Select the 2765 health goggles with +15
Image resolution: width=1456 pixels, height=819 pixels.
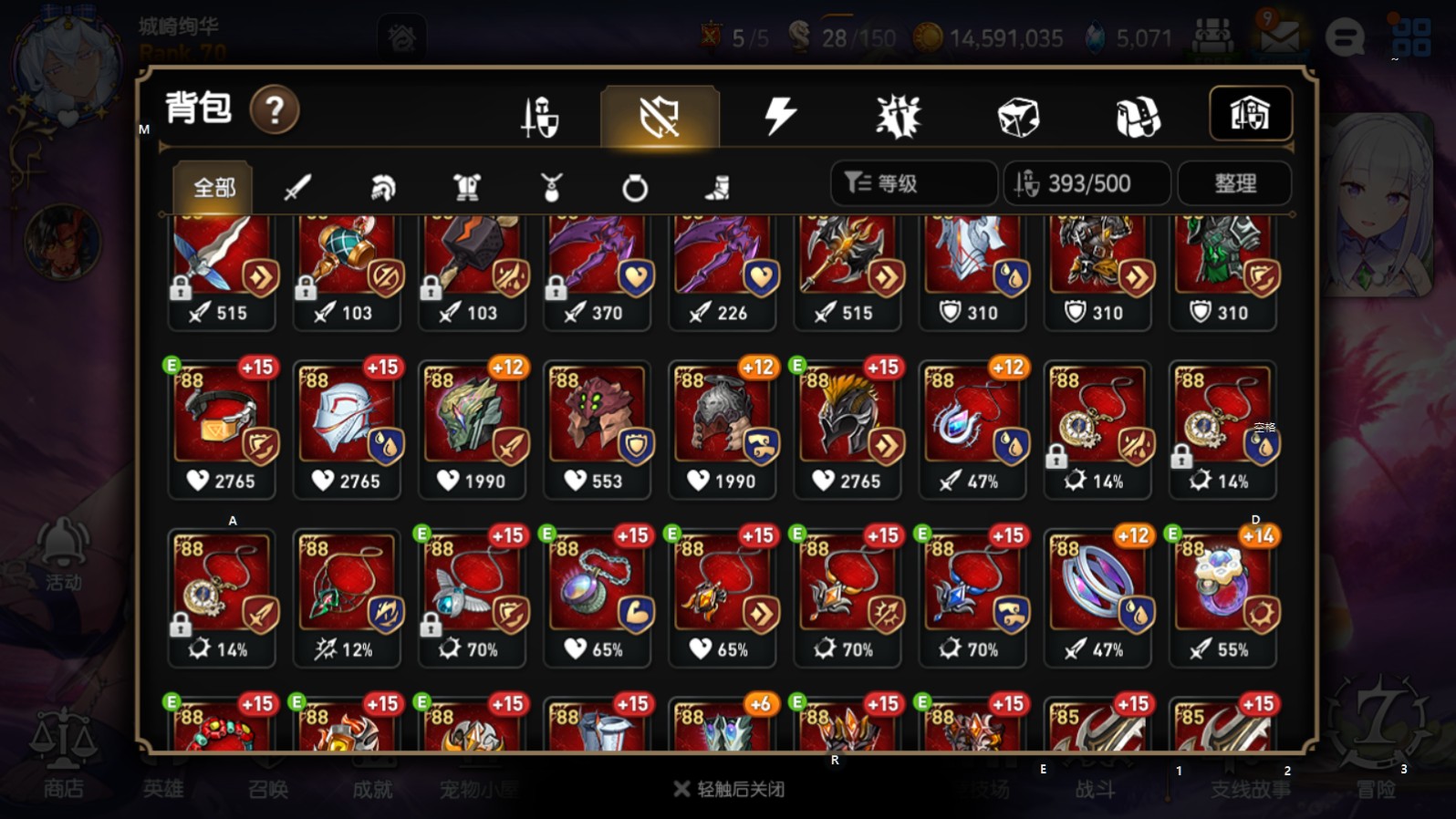222,429
